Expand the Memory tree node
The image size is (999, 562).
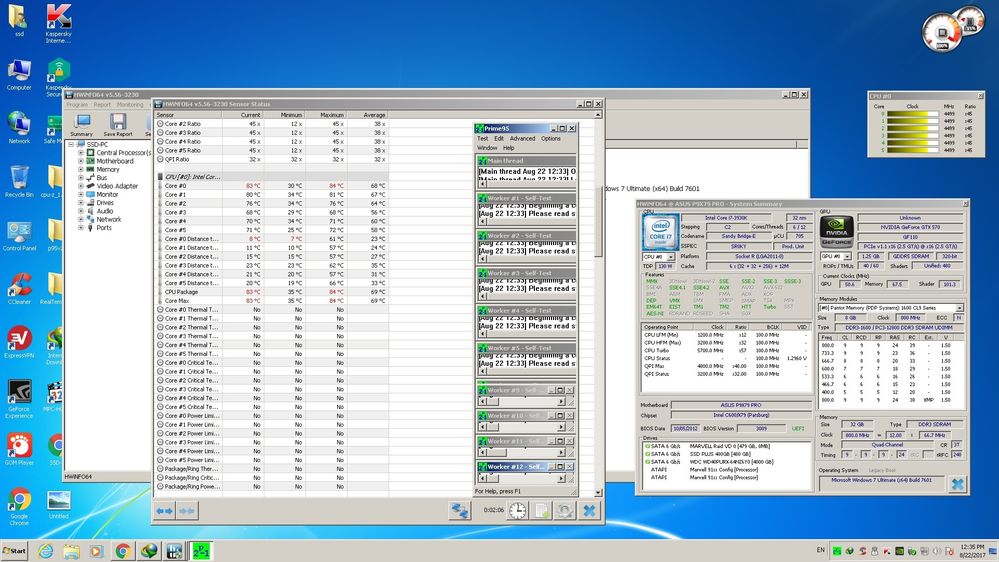click(x=81, y=169)
